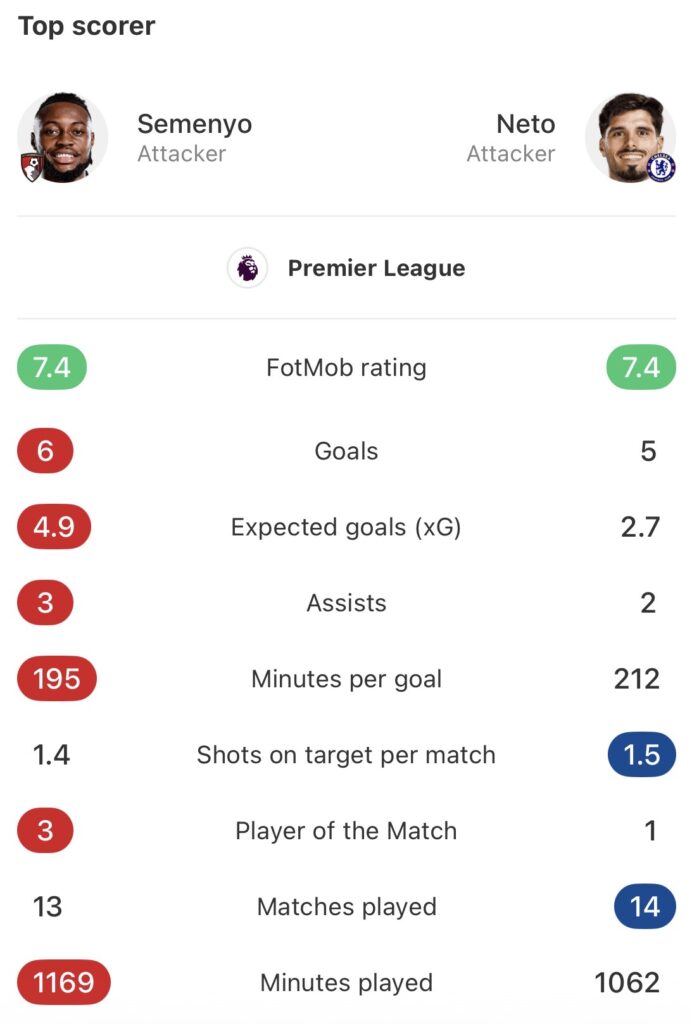Select the FotMob rating stat label
This screenshot has height=1024, width=692.
coord(346,368)
